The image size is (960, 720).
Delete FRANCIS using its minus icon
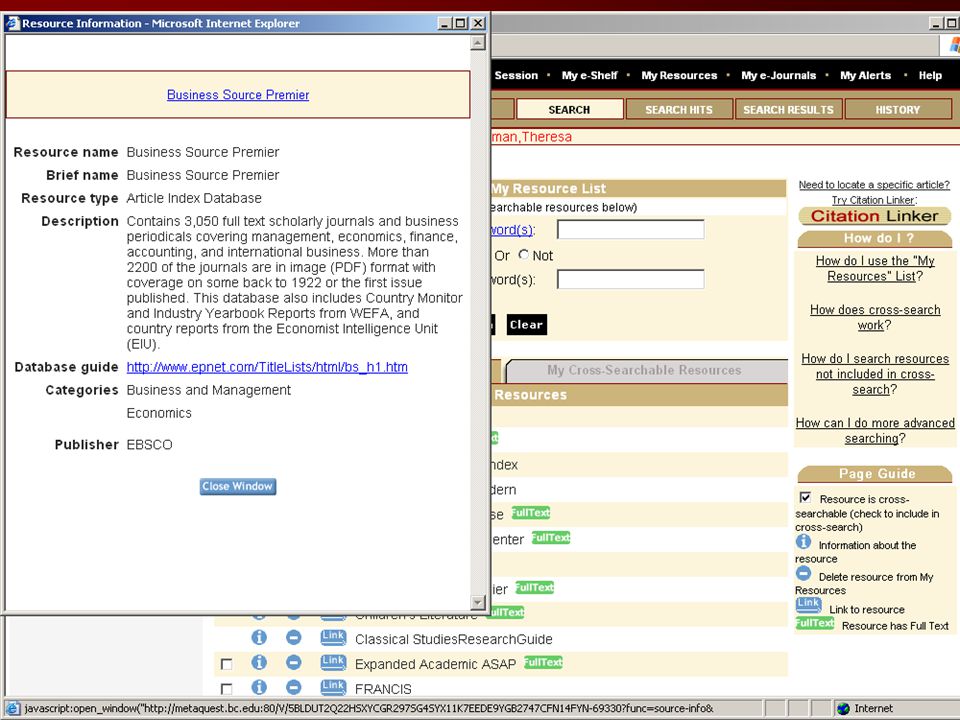tap(294, 688)
